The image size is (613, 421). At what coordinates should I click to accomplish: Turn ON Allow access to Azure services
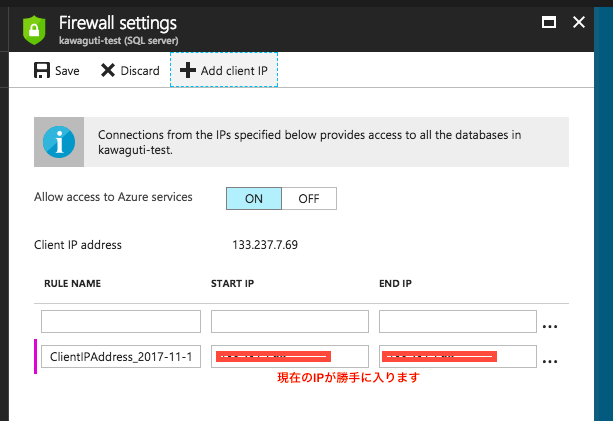[254, 198]
